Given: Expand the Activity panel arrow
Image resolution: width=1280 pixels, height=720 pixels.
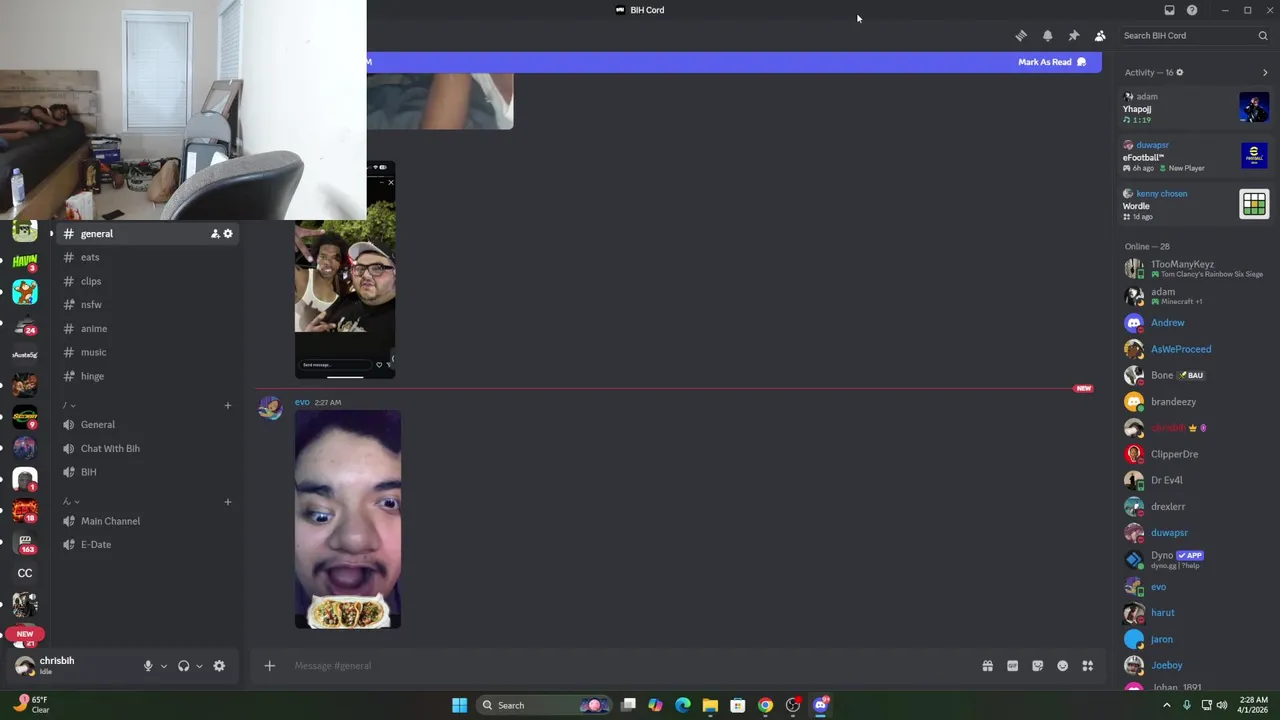Looking at the screenshot, I should click(x=1264, y=72).
